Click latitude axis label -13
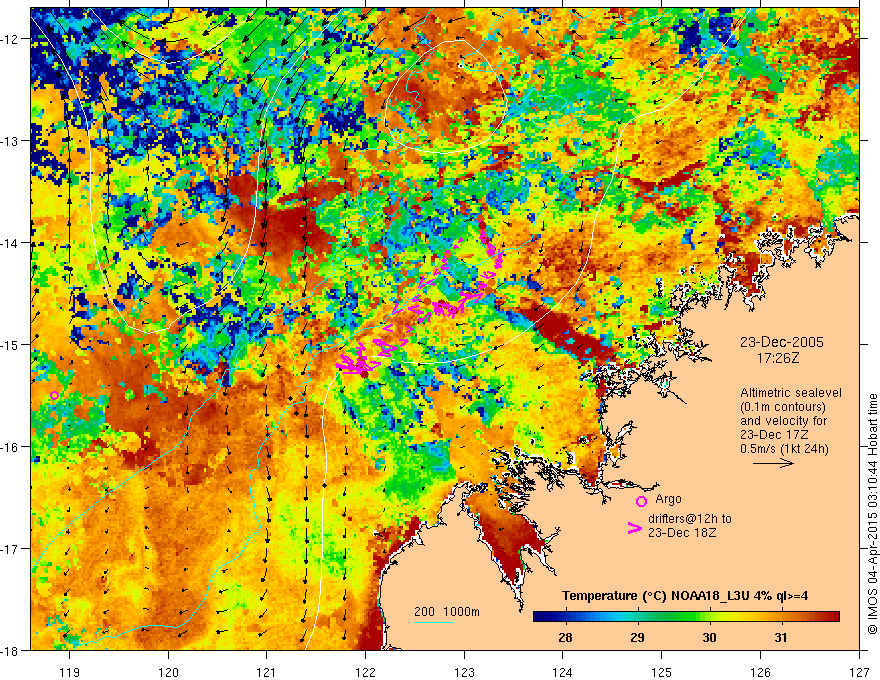This screenshot has width=880, height=680. point(11,141)
